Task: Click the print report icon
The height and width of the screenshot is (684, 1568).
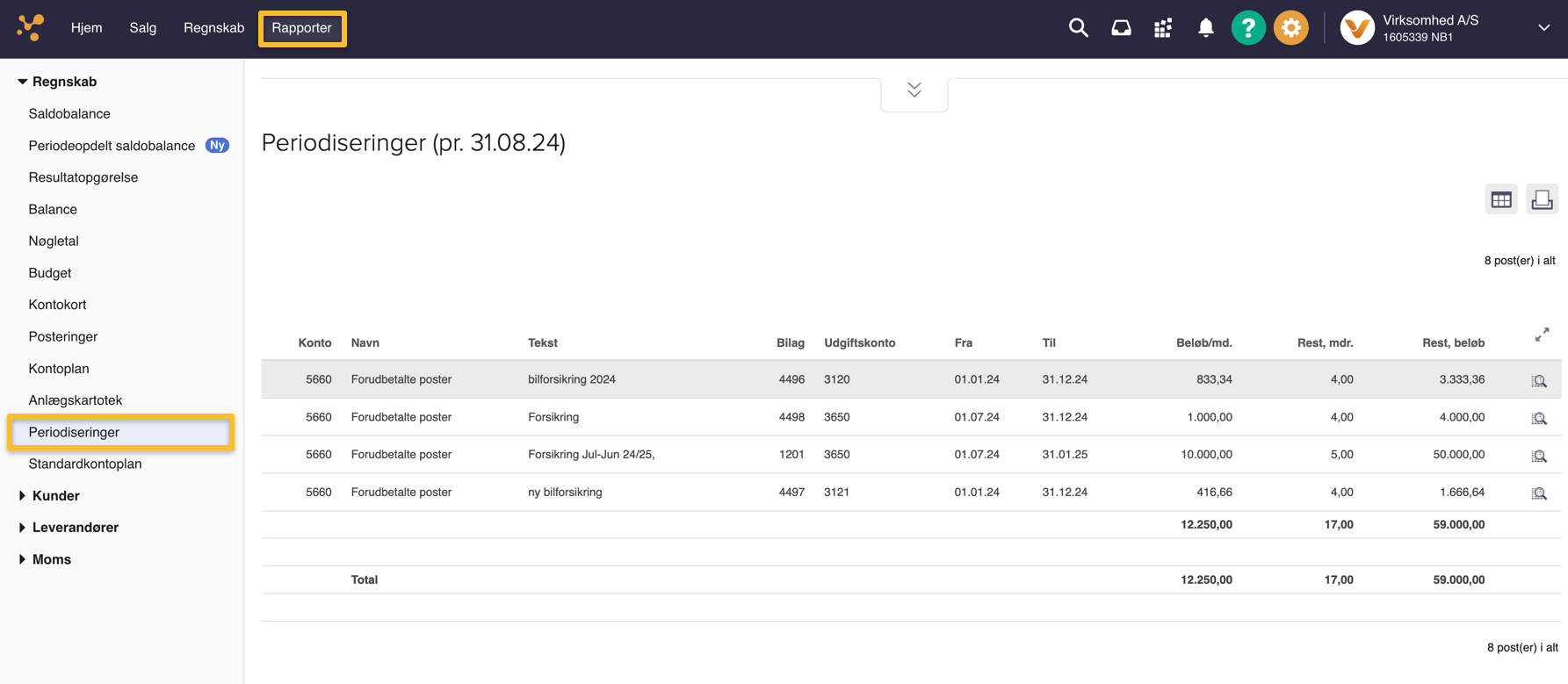Action: pos(1542,199)
